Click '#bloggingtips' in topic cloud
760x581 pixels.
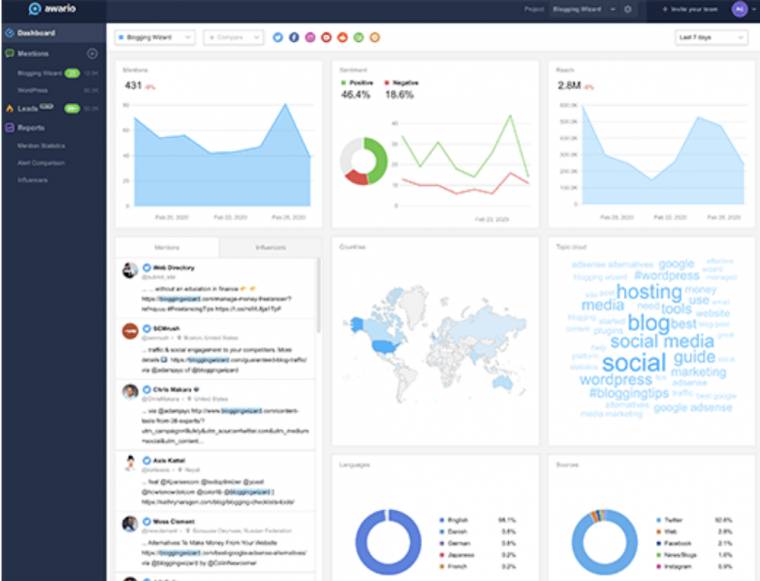[x=629, y=393]
